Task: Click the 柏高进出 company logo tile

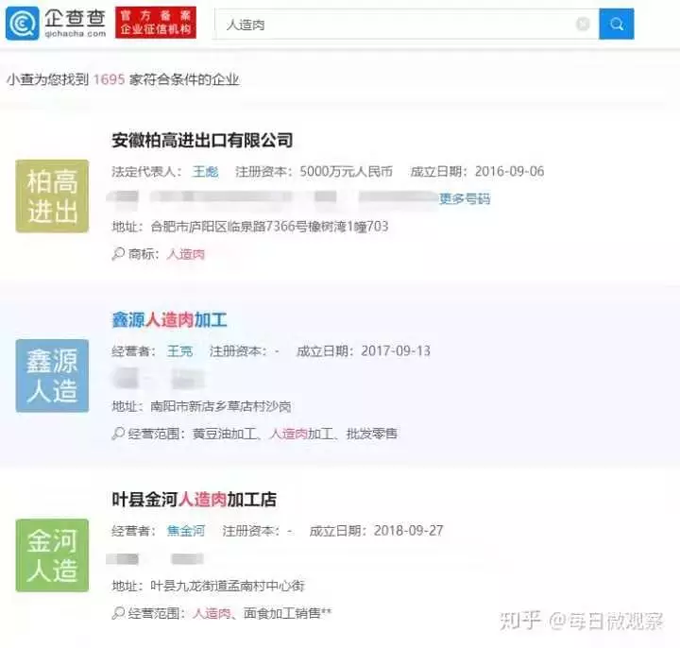Action: pyautogui.click(x=52, y=196)
